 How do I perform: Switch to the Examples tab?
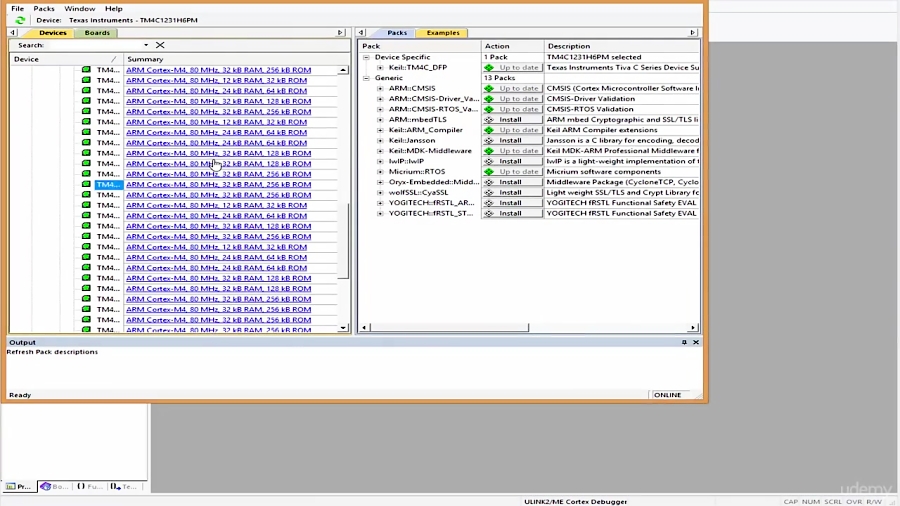pos(443,33)
